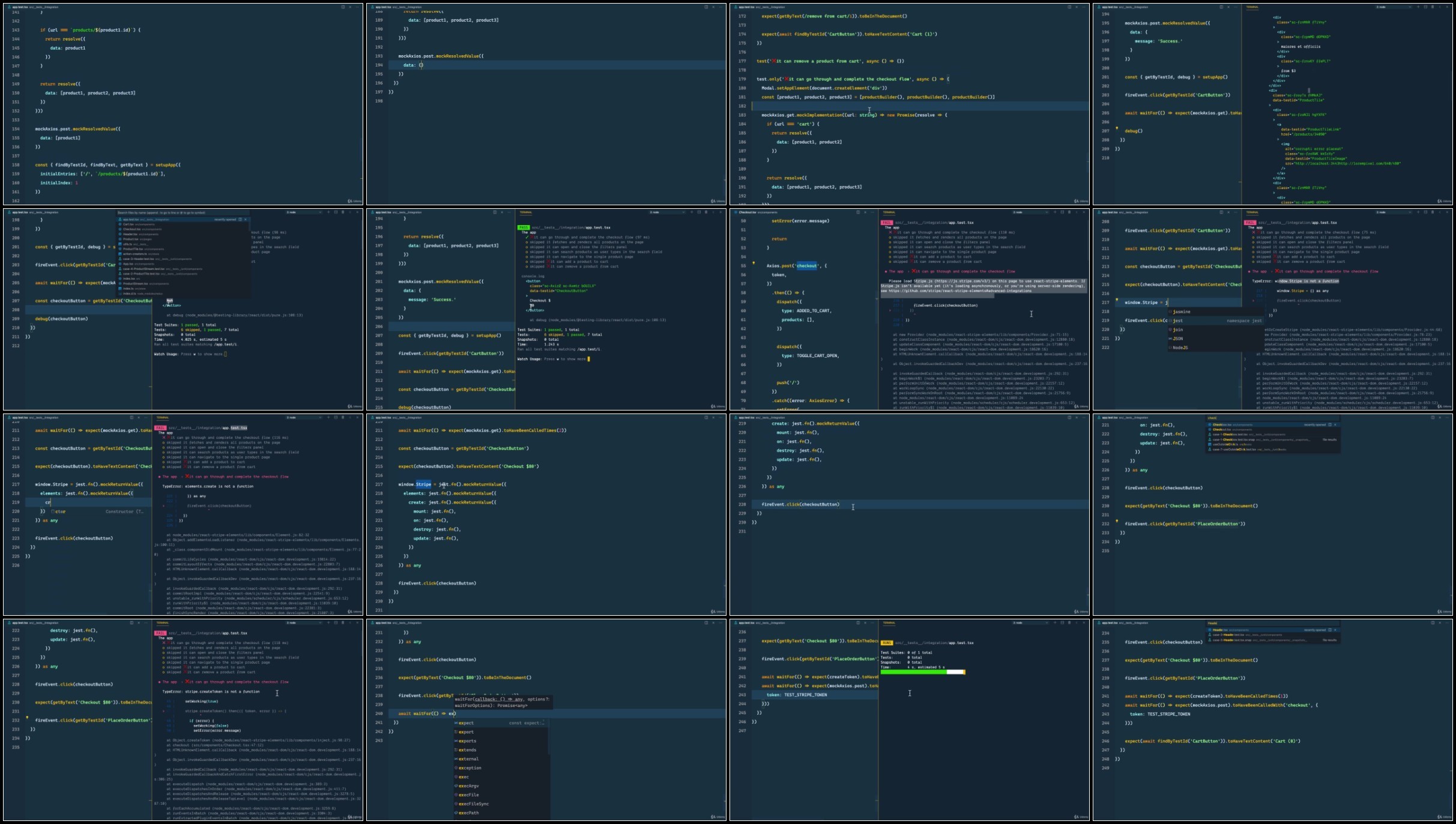Click the lightbulb beside line 217 window.Stripe = j
1456x824 pixels.
click(x=1117, y=299)
